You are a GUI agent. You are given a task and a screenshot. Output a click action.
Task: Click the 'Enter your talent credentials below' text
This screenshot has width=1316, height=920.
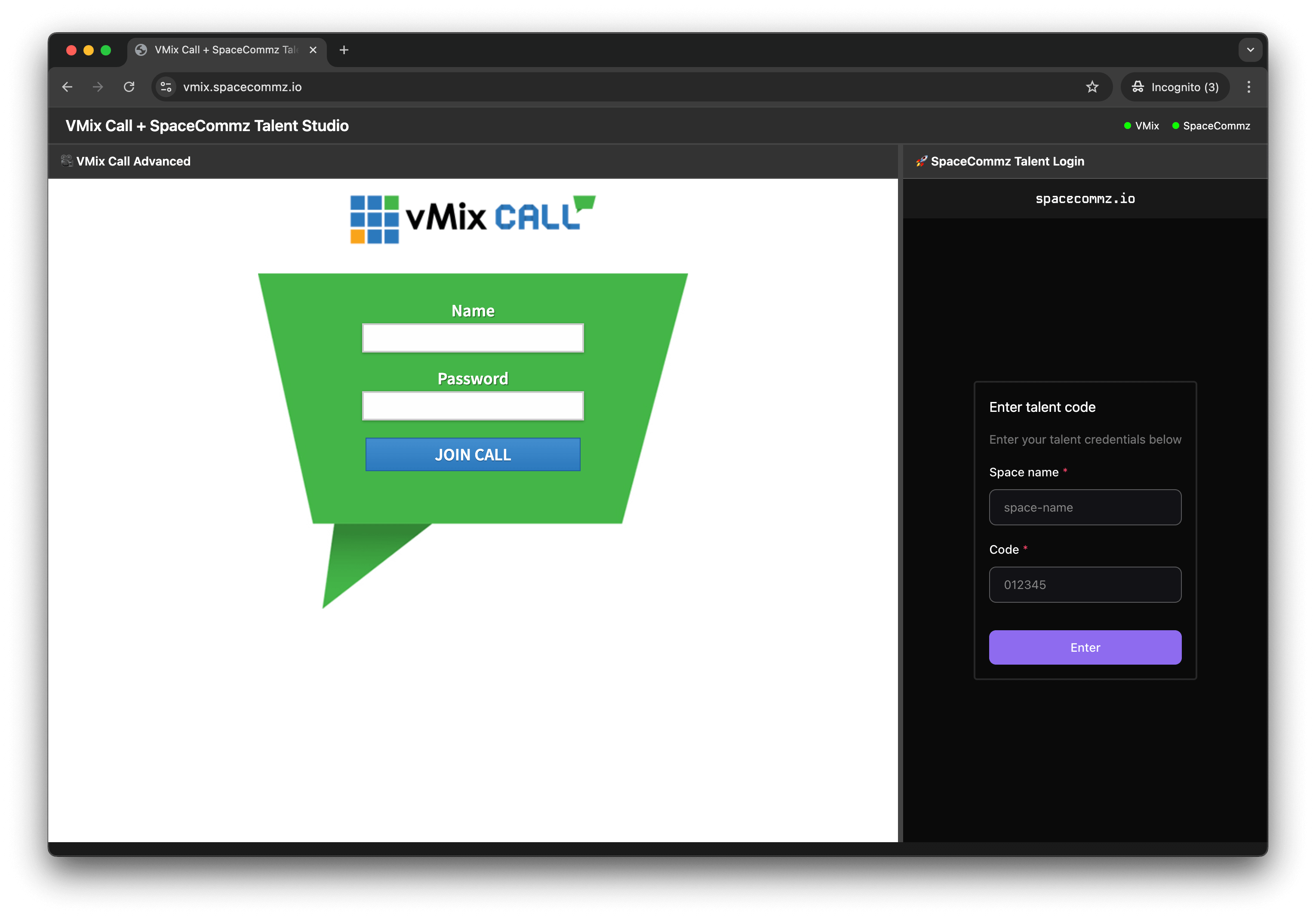1085,439
